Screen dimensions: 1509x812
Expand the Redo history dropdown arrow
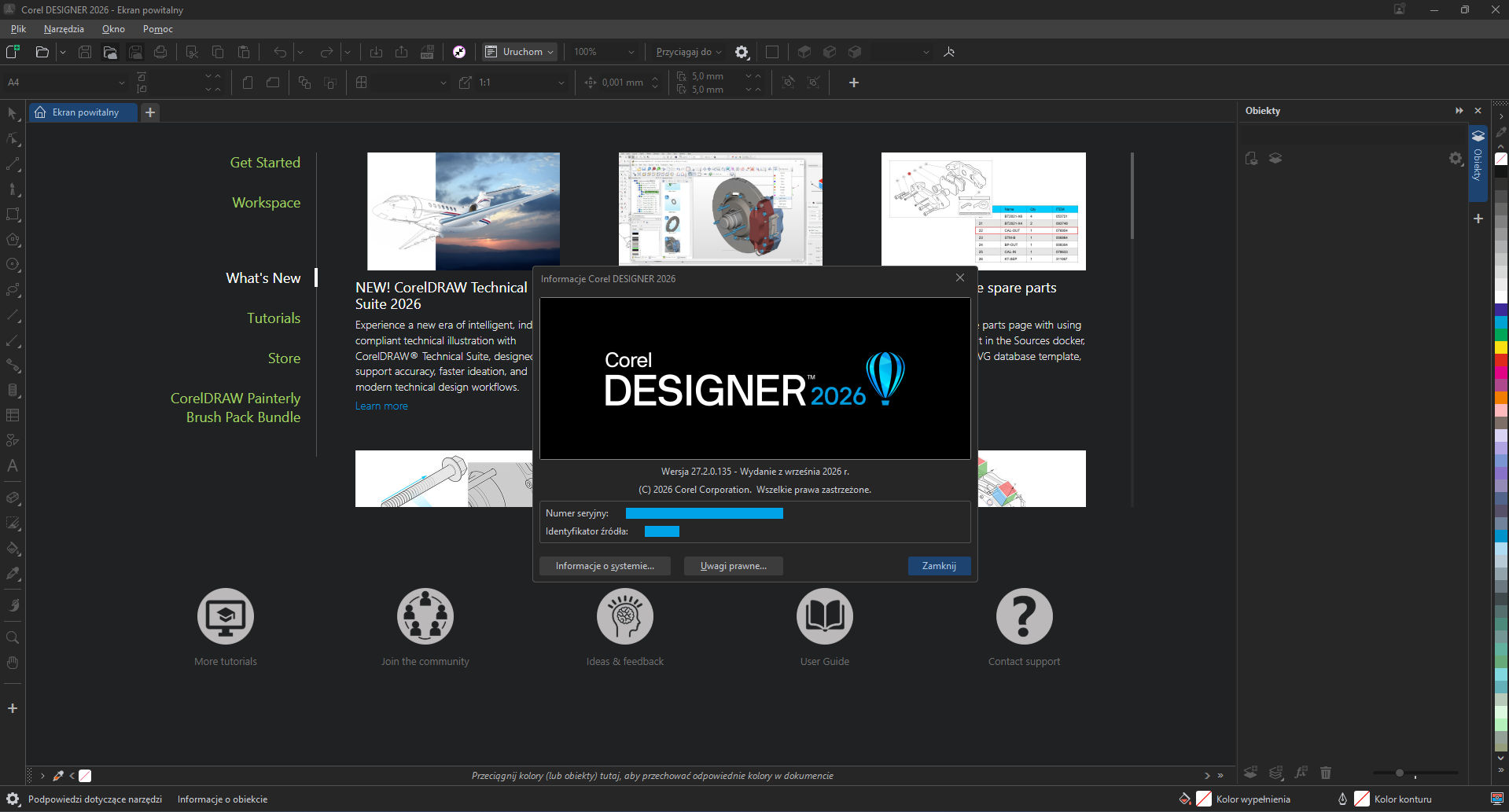point(347,52)
